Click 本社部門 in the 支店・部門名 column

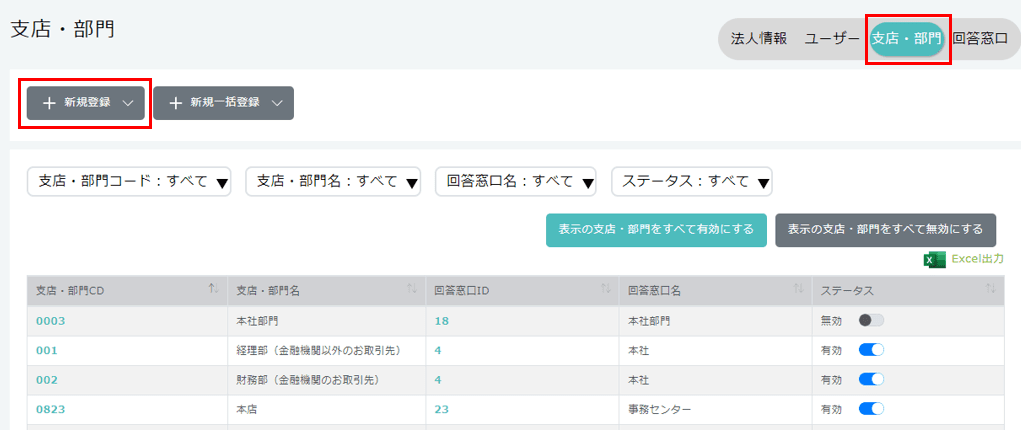click(257, 320)
